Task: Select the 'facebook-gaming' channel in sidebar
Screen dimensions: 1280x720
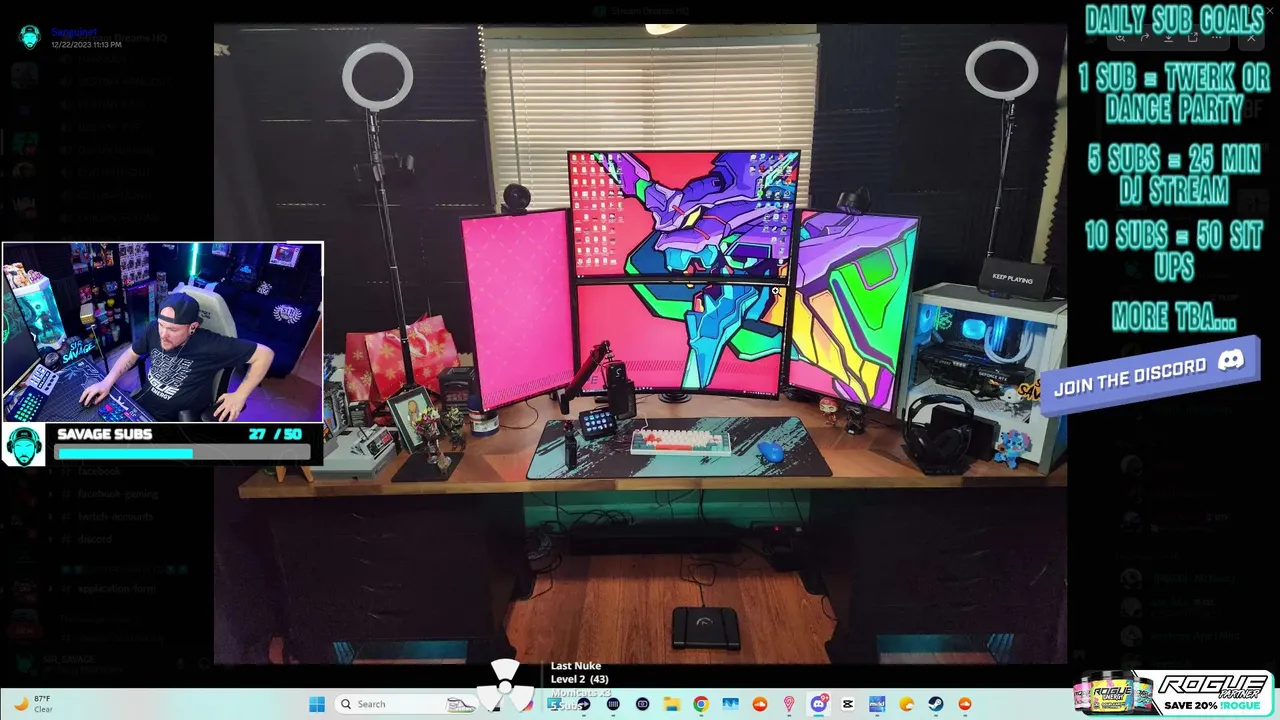Action: point(118,494)
